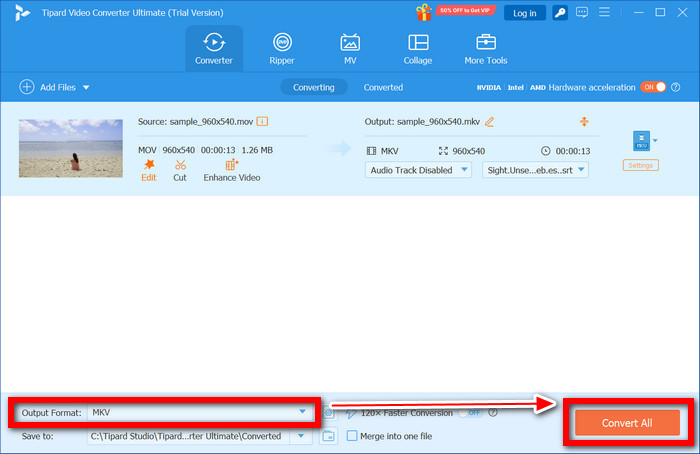Toggle 120x Faster Conversion switch
Screen dimensions: 700x454
tap(471, 413)
